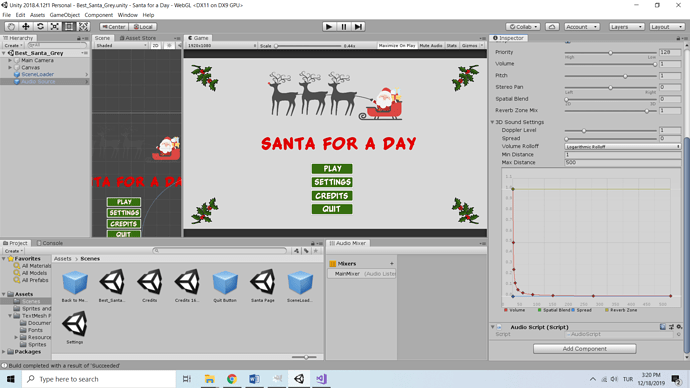The width and height of the screenshot is (690, 388).
Task: Toggle Maximize On Play
Action: tap(397, 45)
